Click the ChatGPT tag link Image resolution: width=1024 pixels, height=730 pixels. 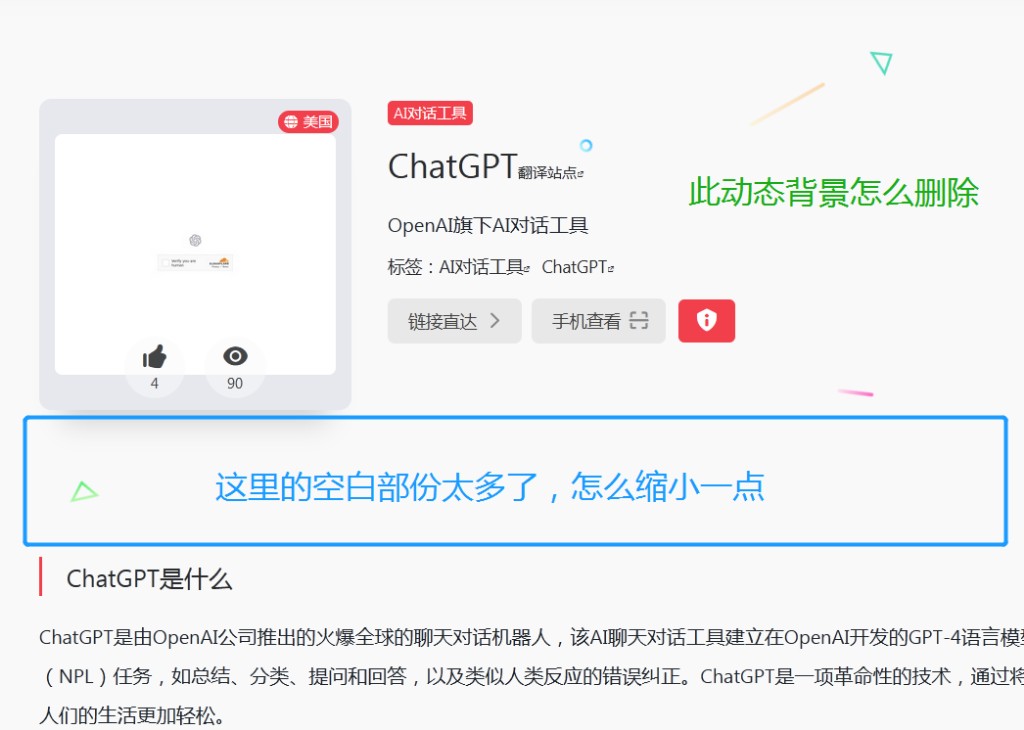[x=577, y=267]
